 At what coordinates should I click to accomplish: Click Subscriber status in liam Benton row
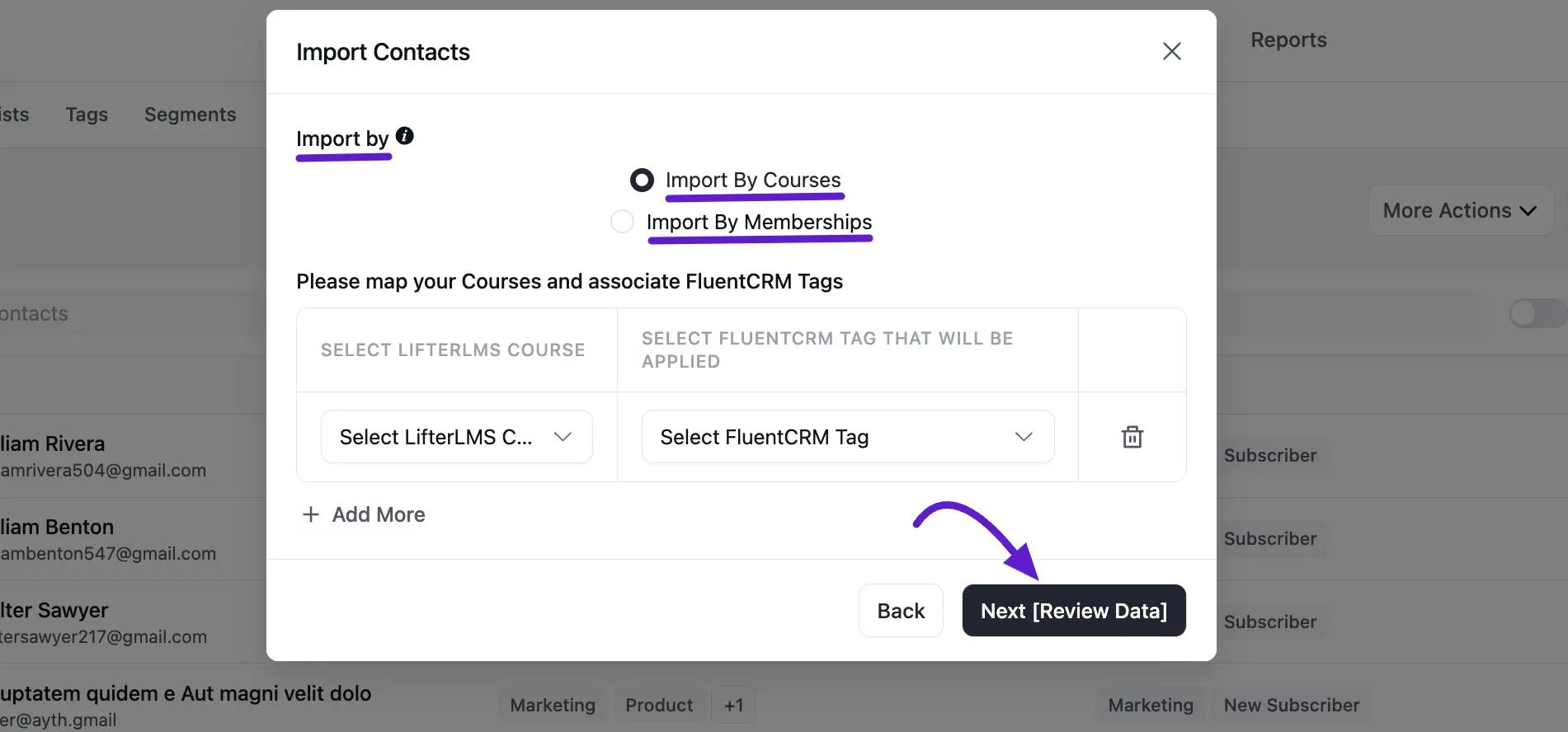tap(1270, 538)
